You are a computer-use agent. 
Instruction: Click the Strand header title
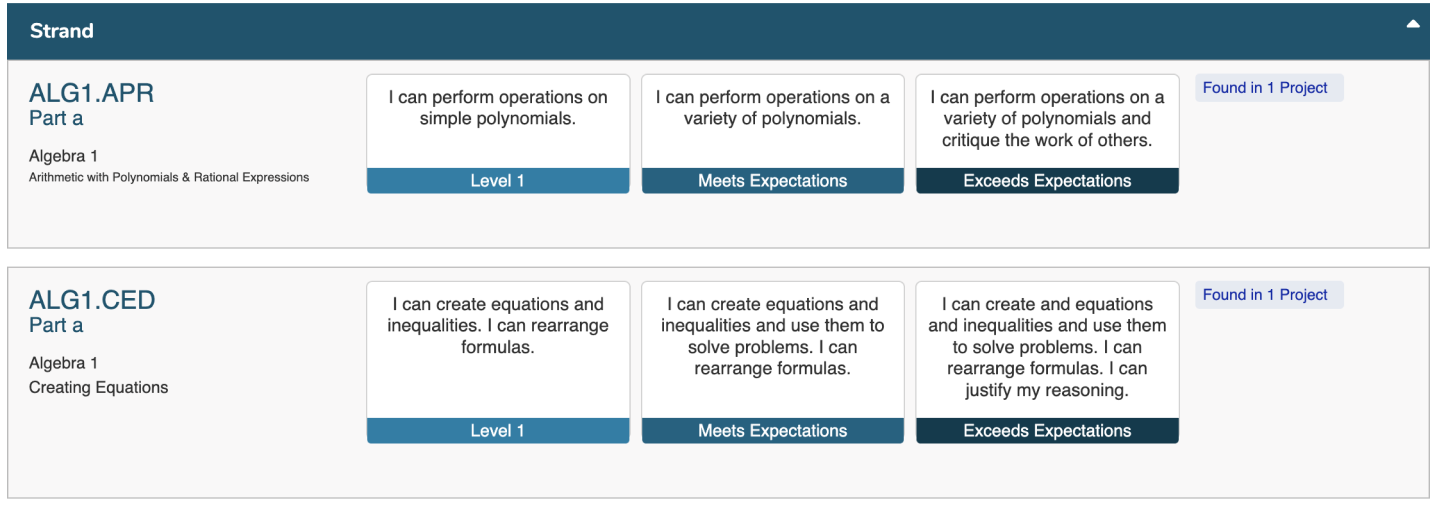62,31
